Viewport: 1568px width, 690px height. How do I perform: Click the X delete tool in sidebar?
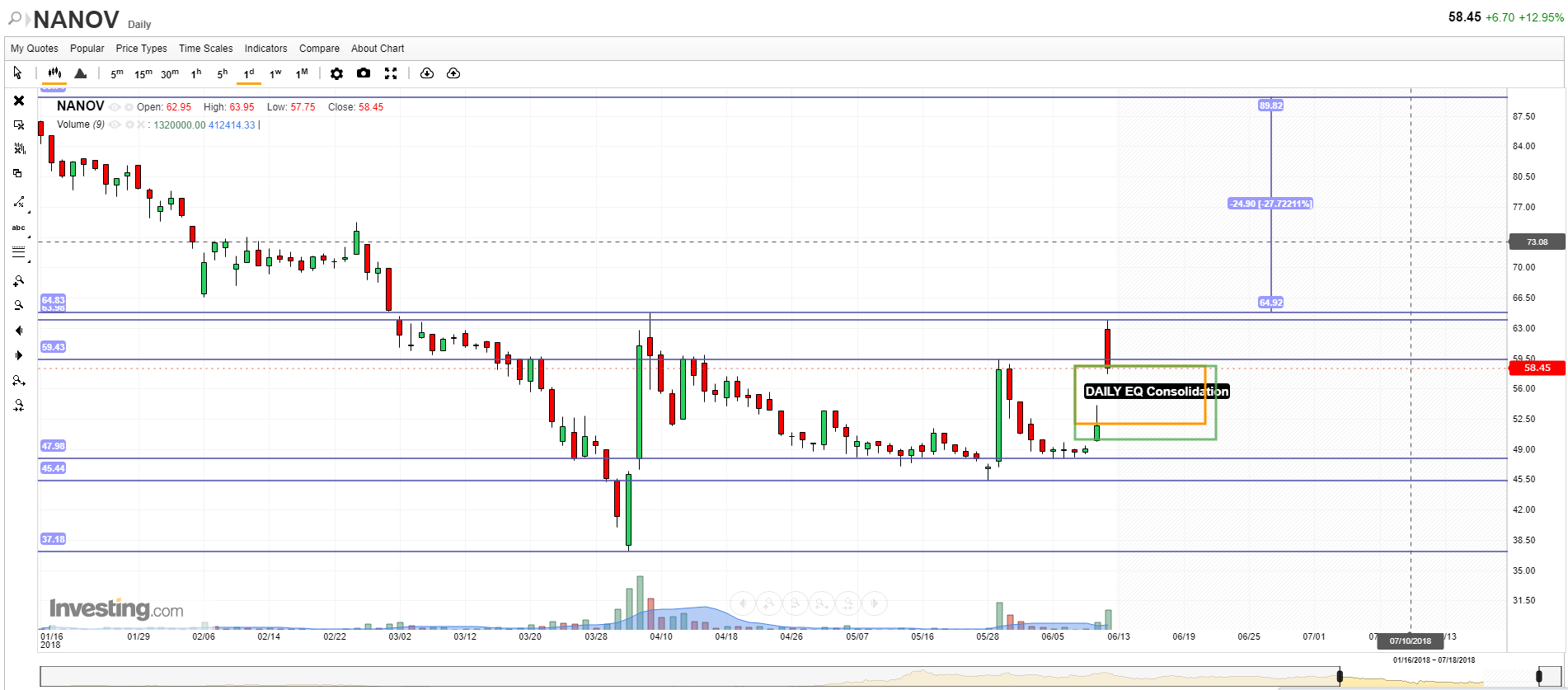[19, 101]
